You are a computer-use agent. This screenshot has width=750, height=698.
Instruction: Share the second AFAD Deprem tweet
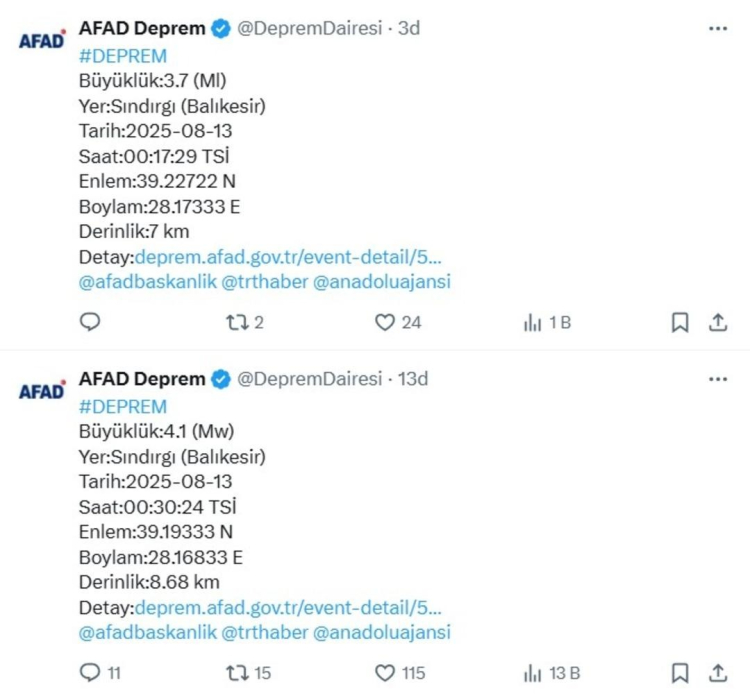(x=717, y=673)
